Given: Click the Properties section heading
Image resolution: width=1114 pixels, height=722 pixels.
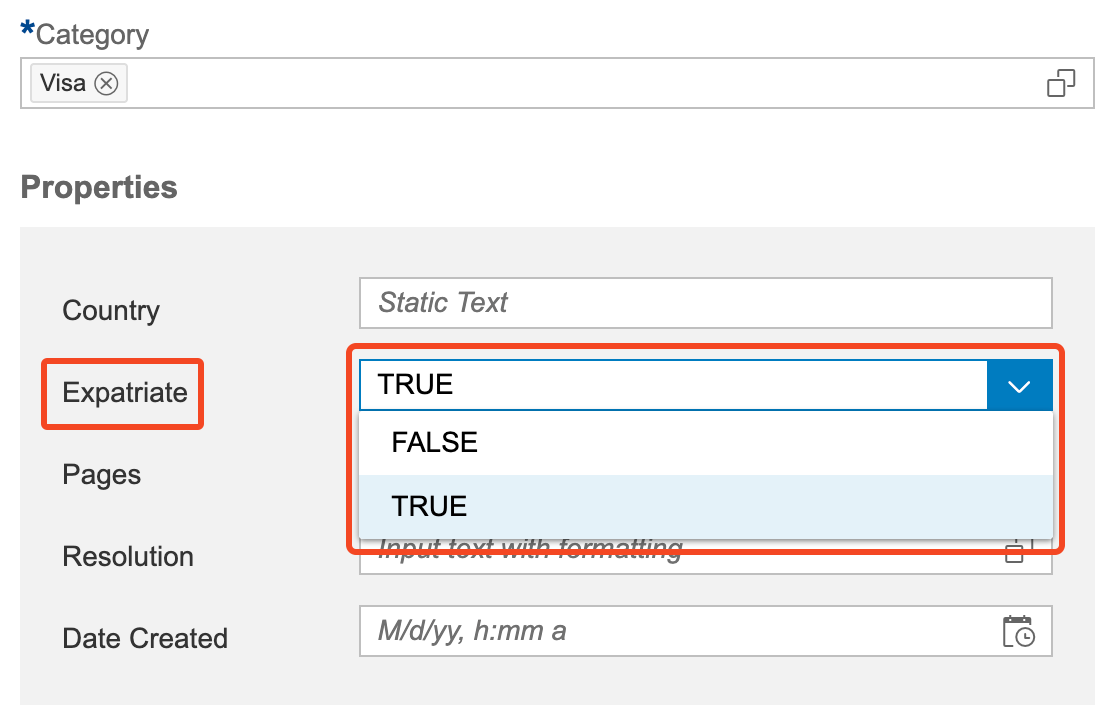Looking at the screenshot, I should coord(99,188).
